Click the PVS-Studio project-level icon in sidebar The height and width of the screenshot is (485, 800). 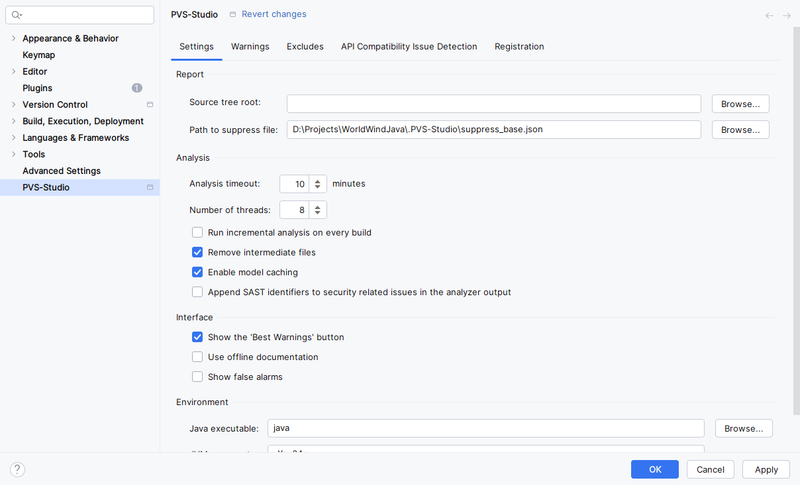pyautogui.click(x=149, y=188)
